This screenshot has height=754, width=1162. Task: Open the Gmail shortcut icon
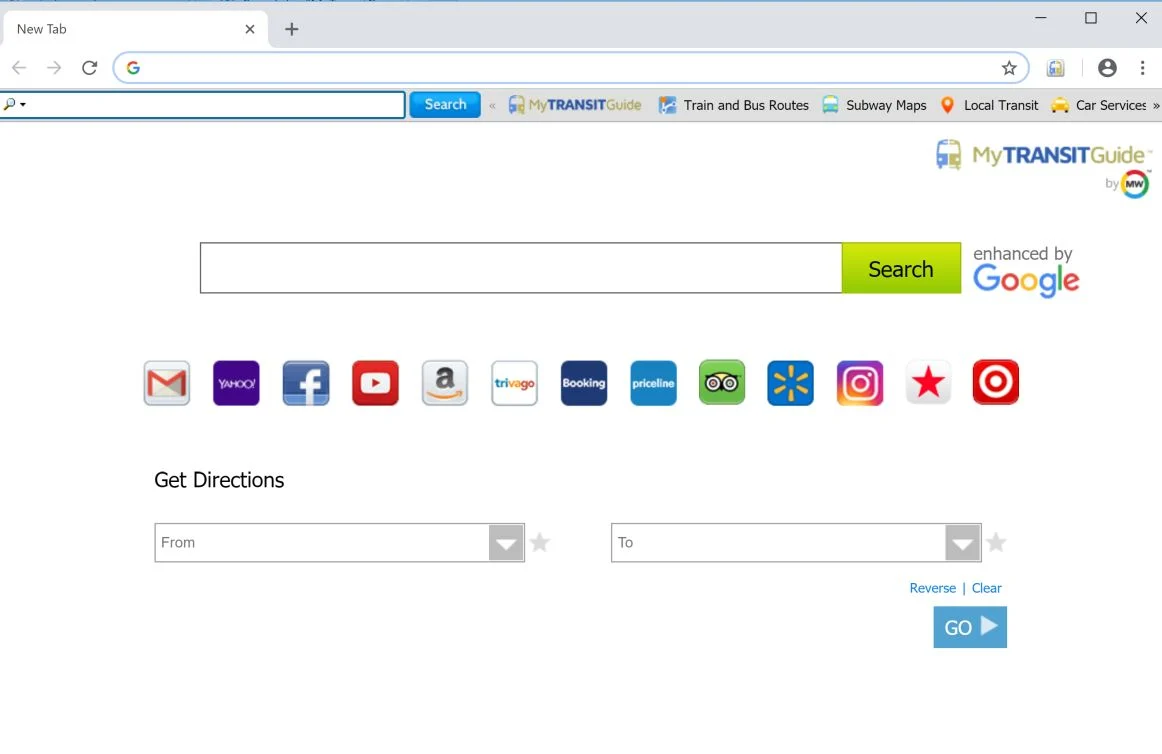coord(167,383)
